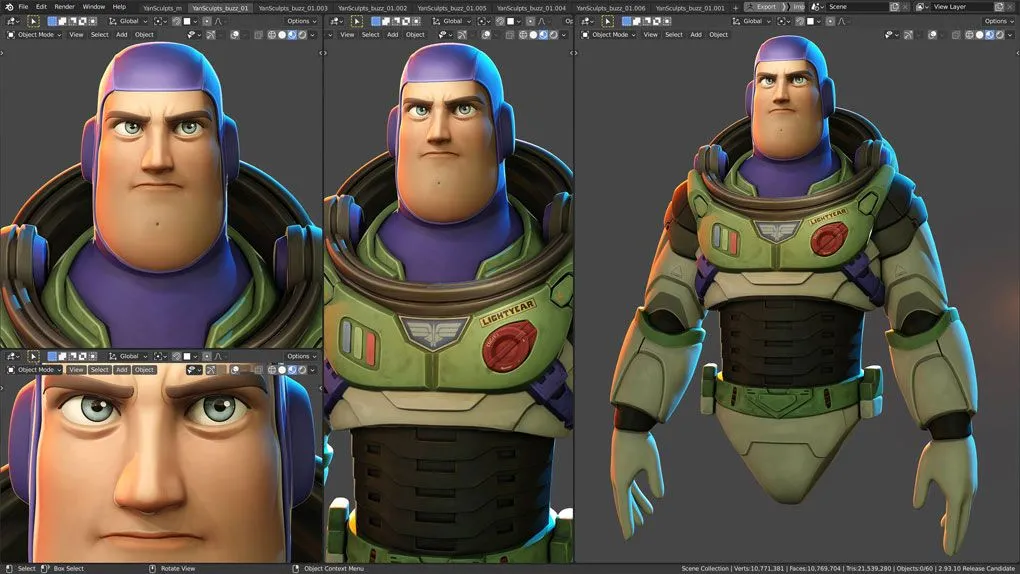Open Global transform orientation dropdown in top-left viewport
Viewport: 1020px width, 574px height.
point(128,21)
